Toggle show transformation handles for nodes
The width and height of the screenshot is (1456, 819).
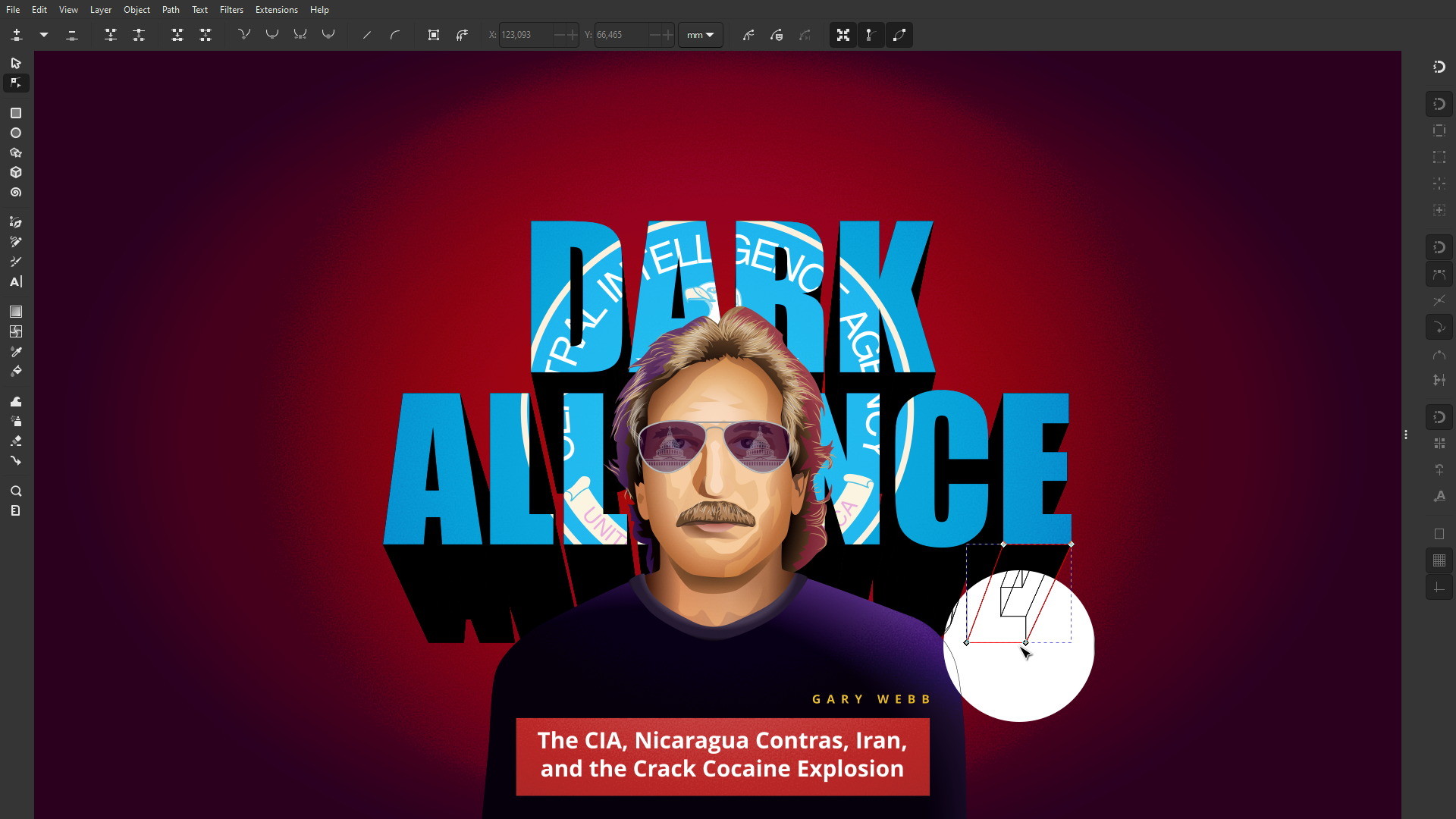click(843, 35)
